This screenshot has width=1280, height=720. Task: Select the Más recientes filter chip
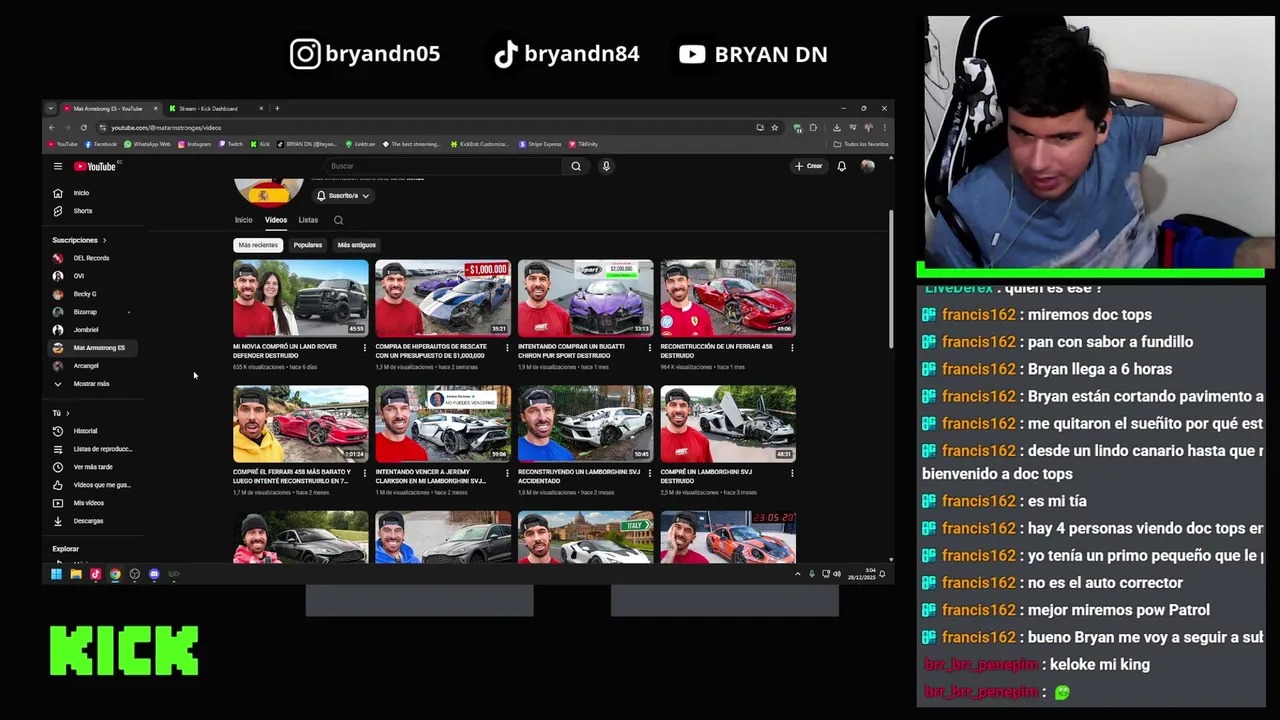[258, 245]
